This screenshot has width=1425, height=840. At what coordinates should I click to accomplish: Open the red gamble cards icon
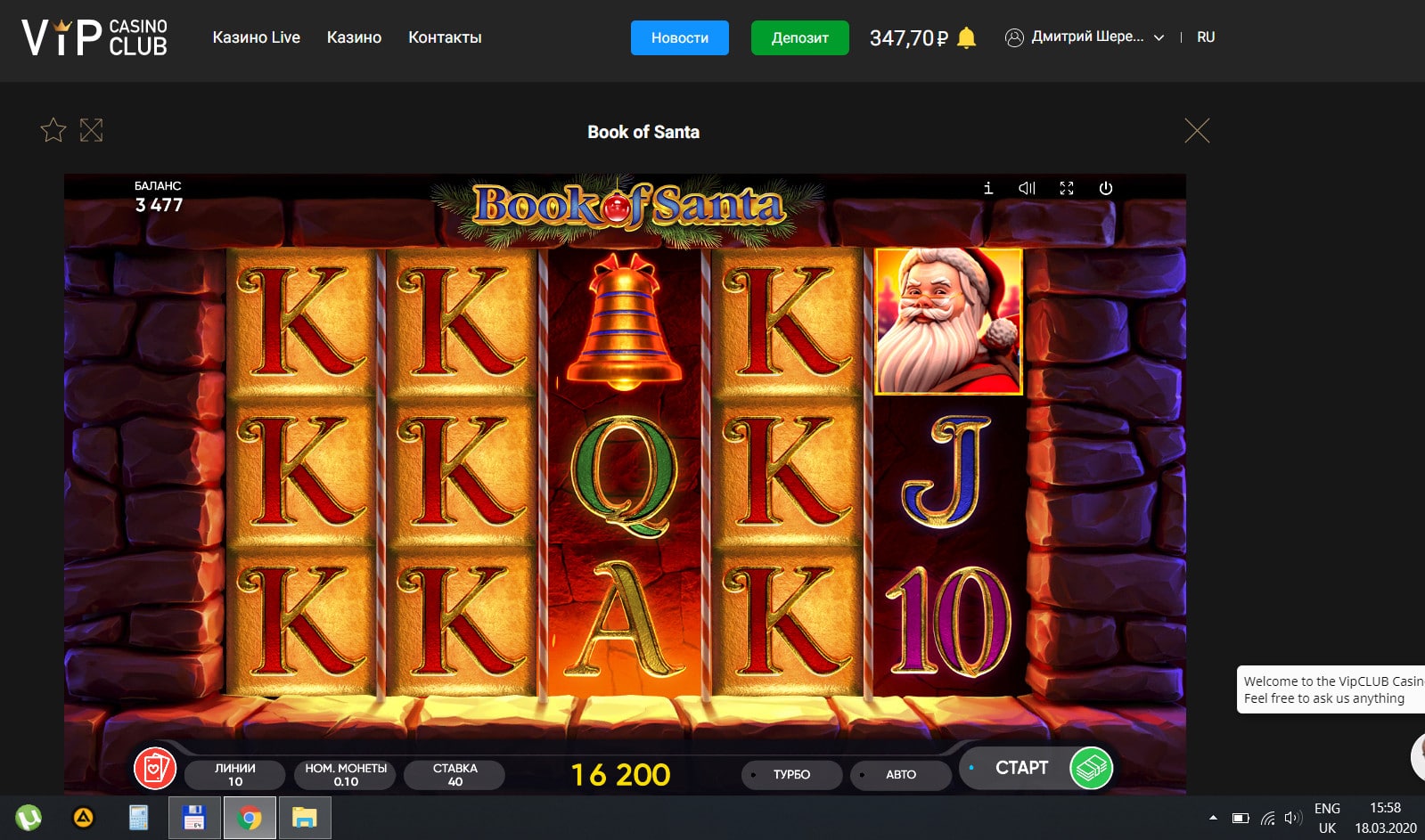(155, 768)
